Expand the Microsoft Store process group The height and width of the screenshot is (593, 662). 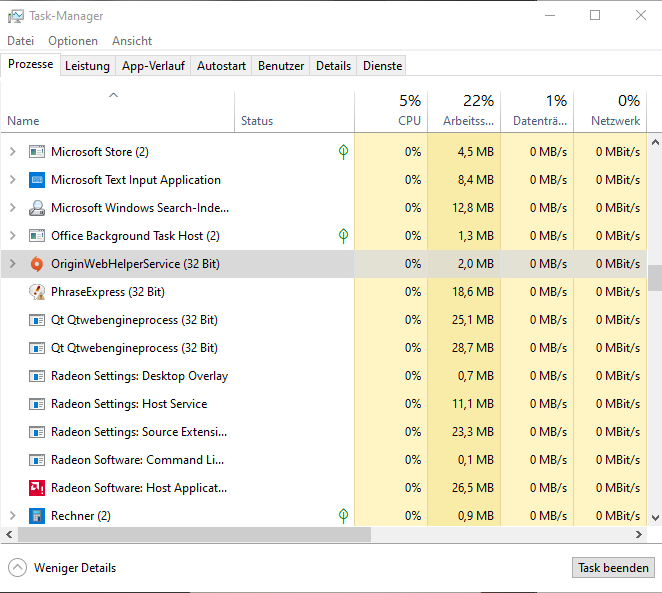pos(13,152)
